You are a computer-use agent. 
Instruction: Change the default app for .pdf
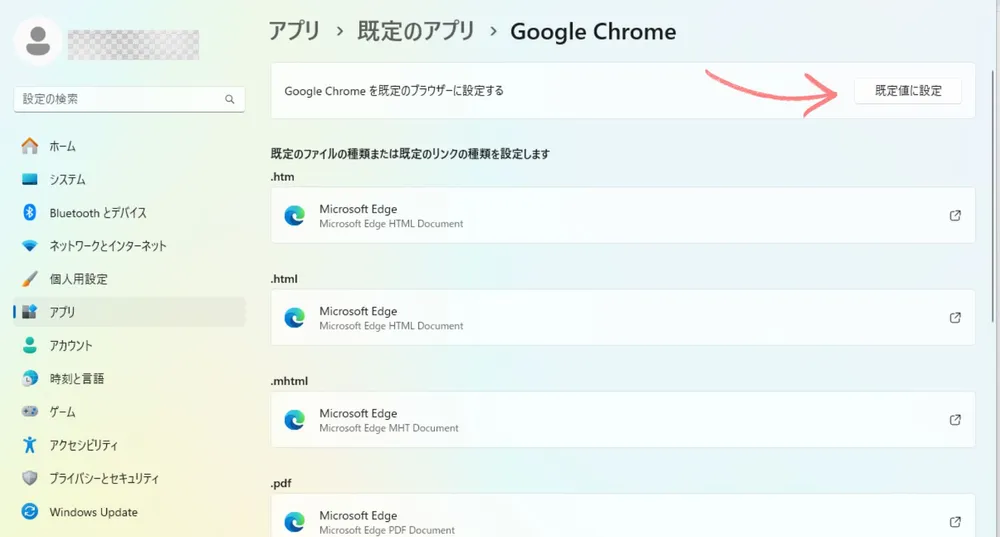click(x=622, y=517)
